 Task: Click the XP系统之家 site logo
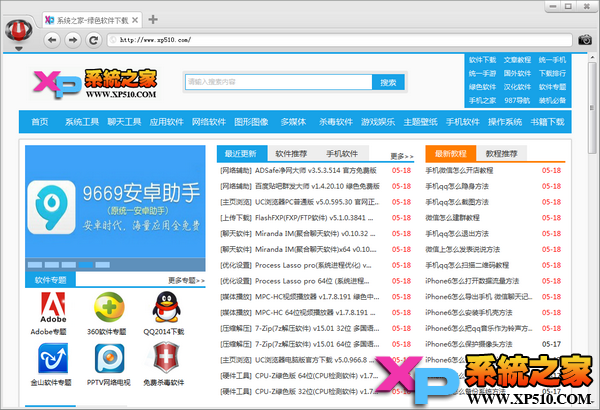[95, 83]
